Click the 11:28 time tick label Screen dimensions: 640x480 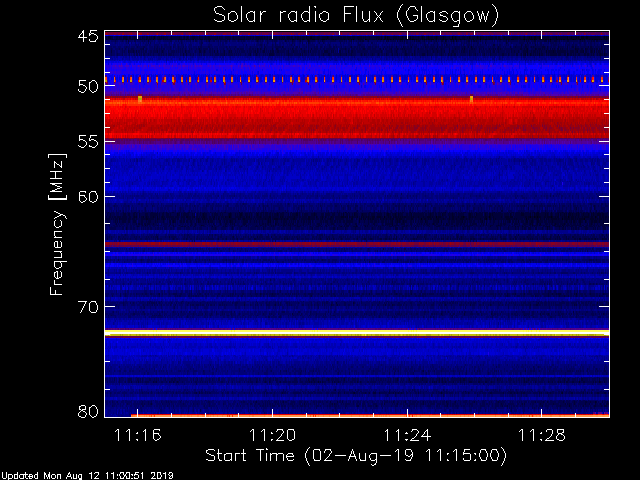(x=542, y=436)
